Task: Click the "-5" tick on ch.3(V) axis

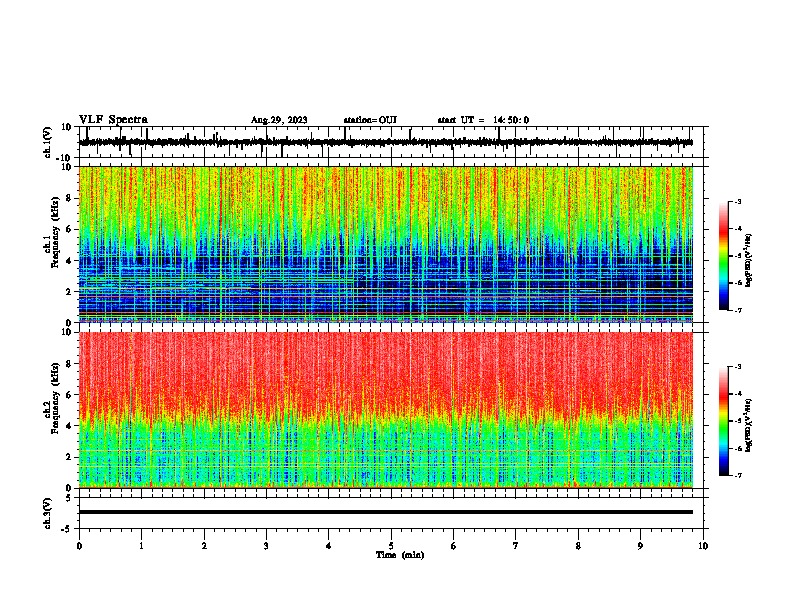Action: click(x=67, y=529)
